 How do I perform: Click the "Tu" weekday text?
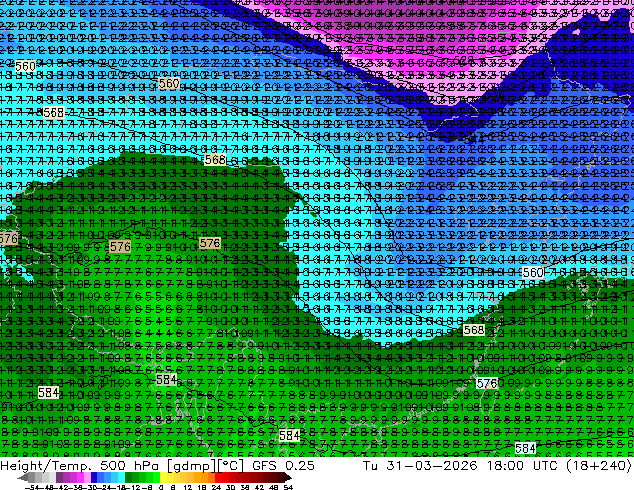pyautogui.click(x=371, y=466)
